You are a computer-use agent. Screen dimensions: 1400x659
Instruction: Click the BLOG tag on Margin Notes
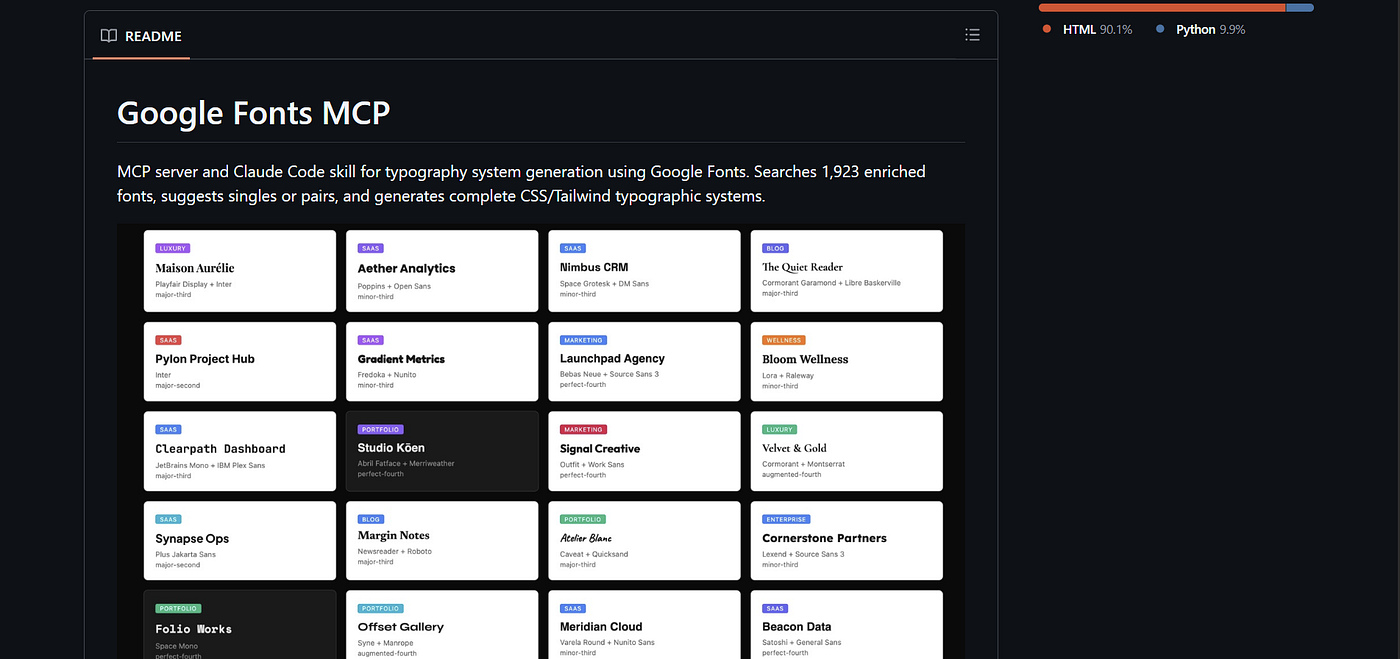coord(370,519)
